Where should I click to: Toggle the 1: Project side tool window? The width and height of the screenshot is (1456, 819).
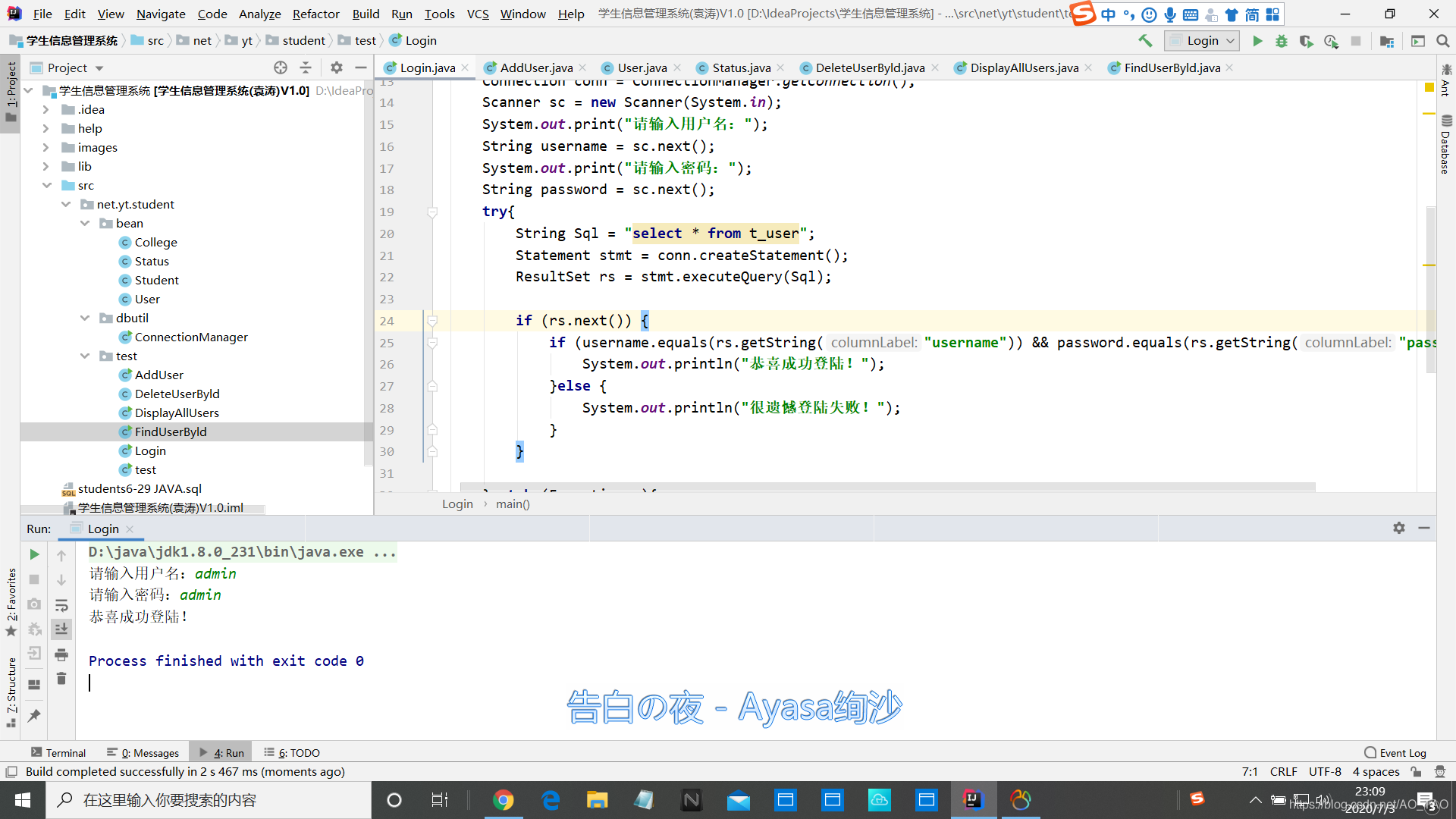click(x=11, y=93)
